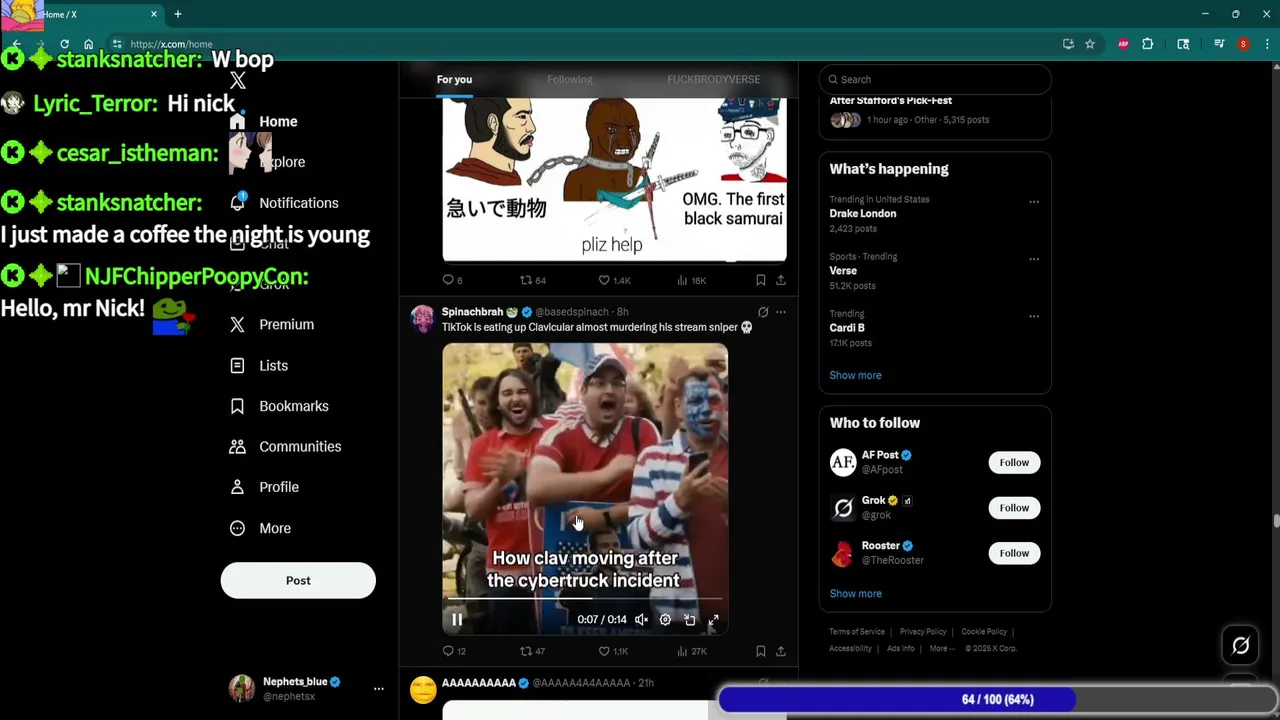Open the Terms of Service link
Screen dimensions: 1280x720
[x=857, y=632]
